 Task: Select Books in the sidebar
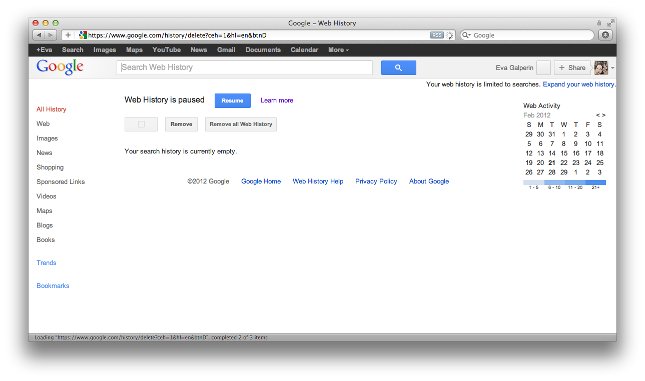pos(45,239)
